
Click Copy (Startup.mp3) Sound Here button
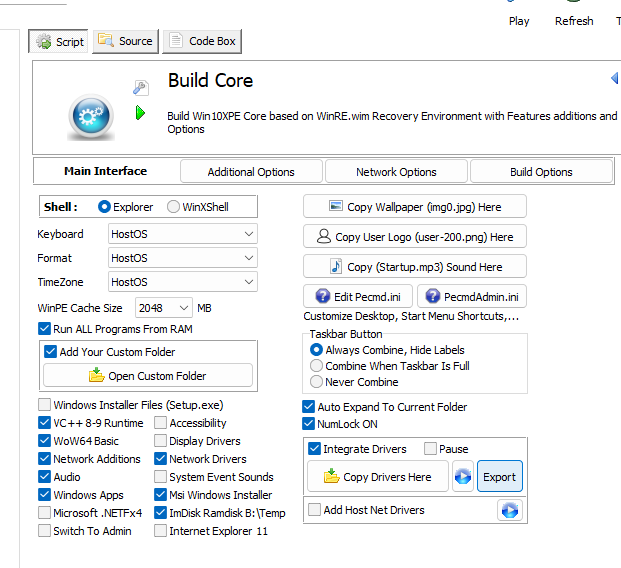click(415, 267)
